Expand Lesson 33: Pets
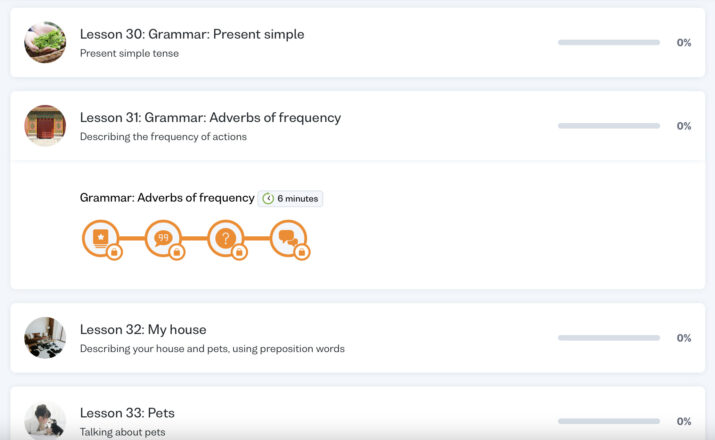 click(x=358, y=414)
